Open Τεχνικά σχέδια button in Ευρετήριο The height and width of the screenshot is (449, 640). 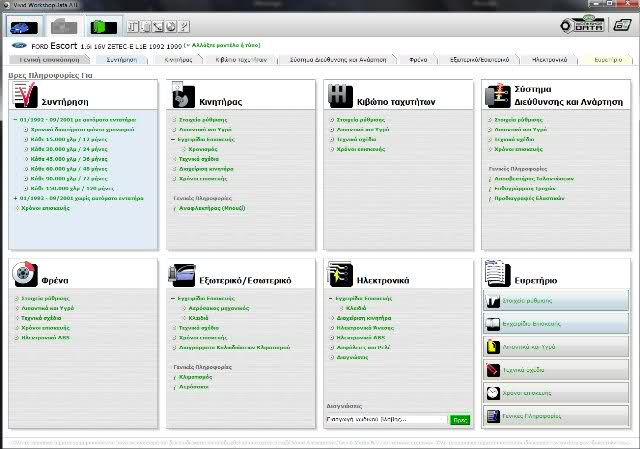point(556,369)
